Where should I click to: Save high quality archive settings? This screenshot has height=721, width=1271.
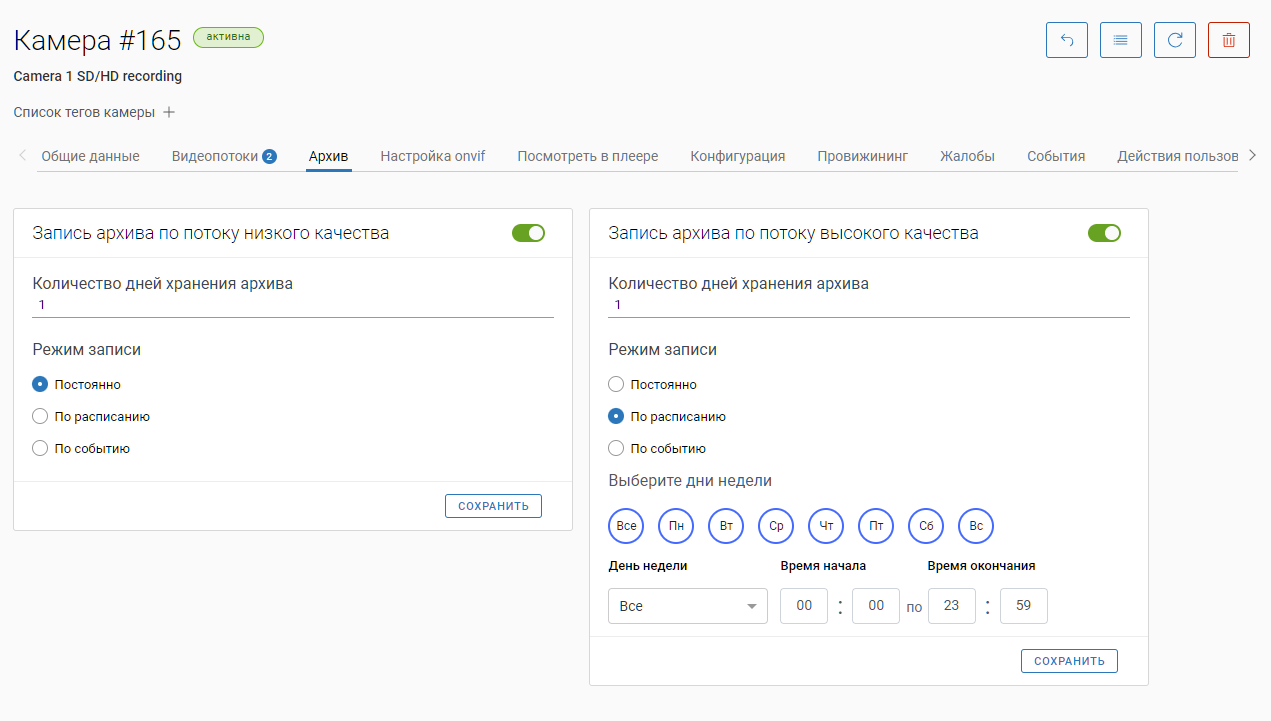pyautogui.click(x=1069, y=661)
